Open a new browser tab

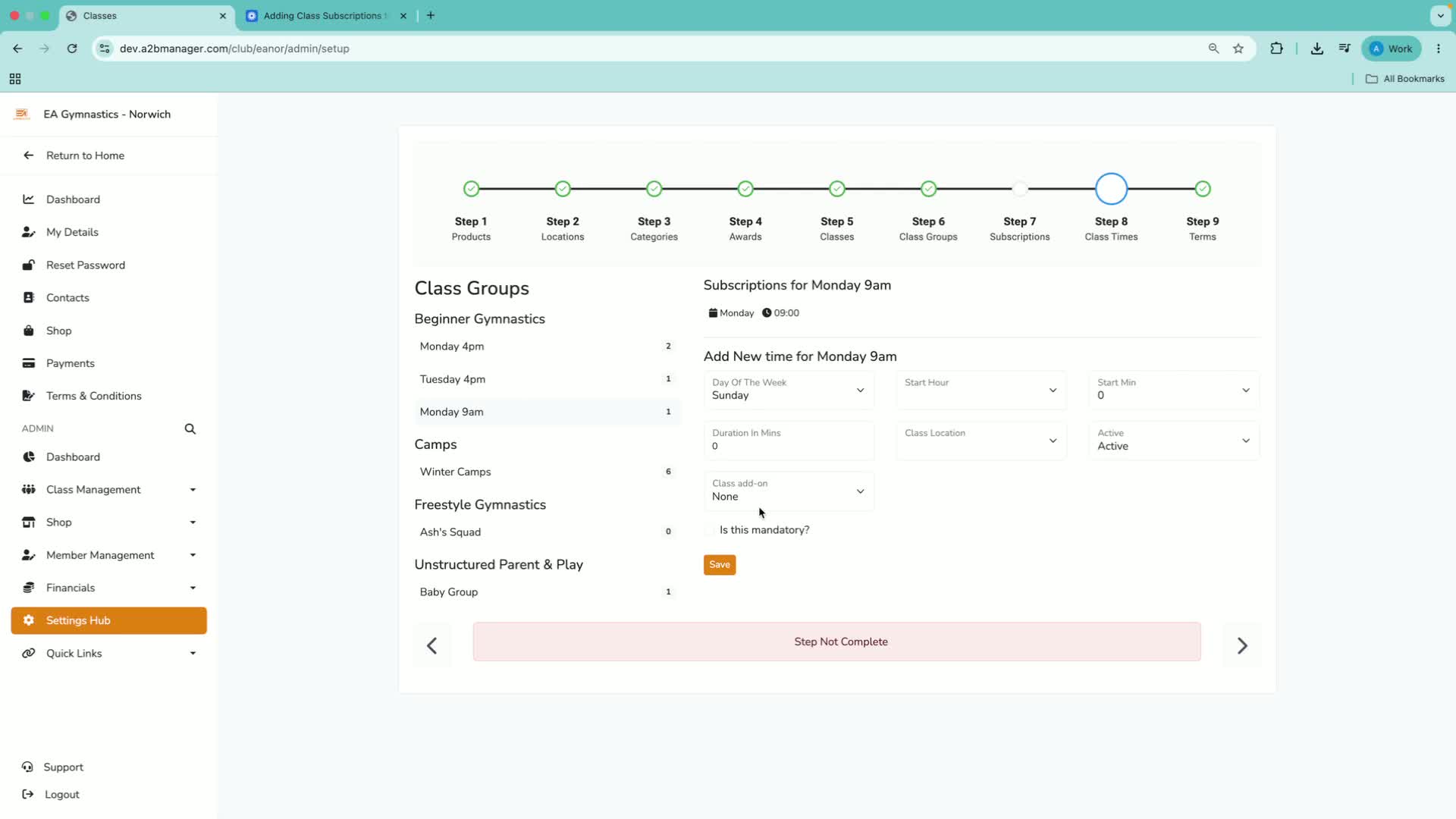point(431,15)
